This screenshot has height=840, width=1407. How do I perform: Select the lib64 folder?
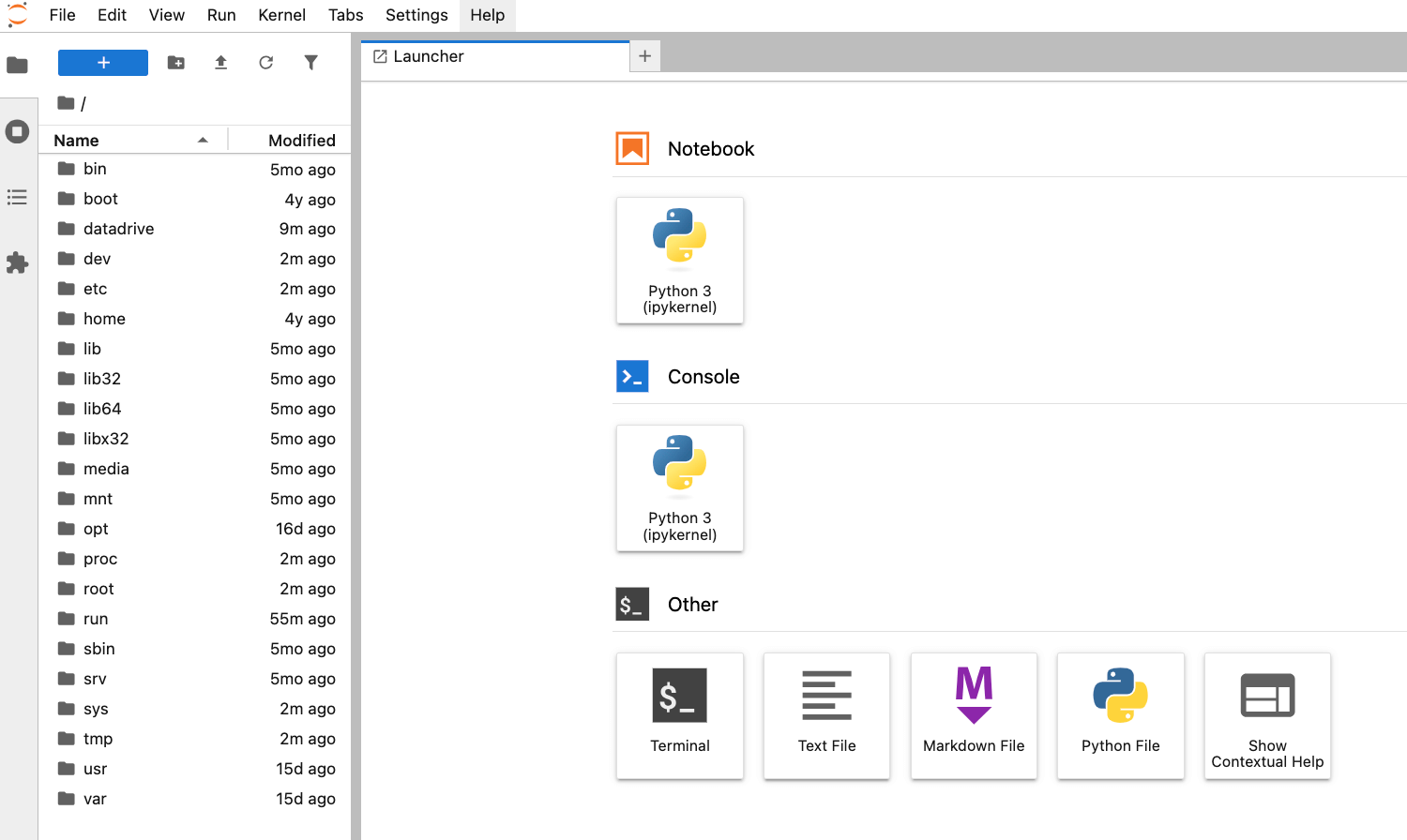[195, 409]
